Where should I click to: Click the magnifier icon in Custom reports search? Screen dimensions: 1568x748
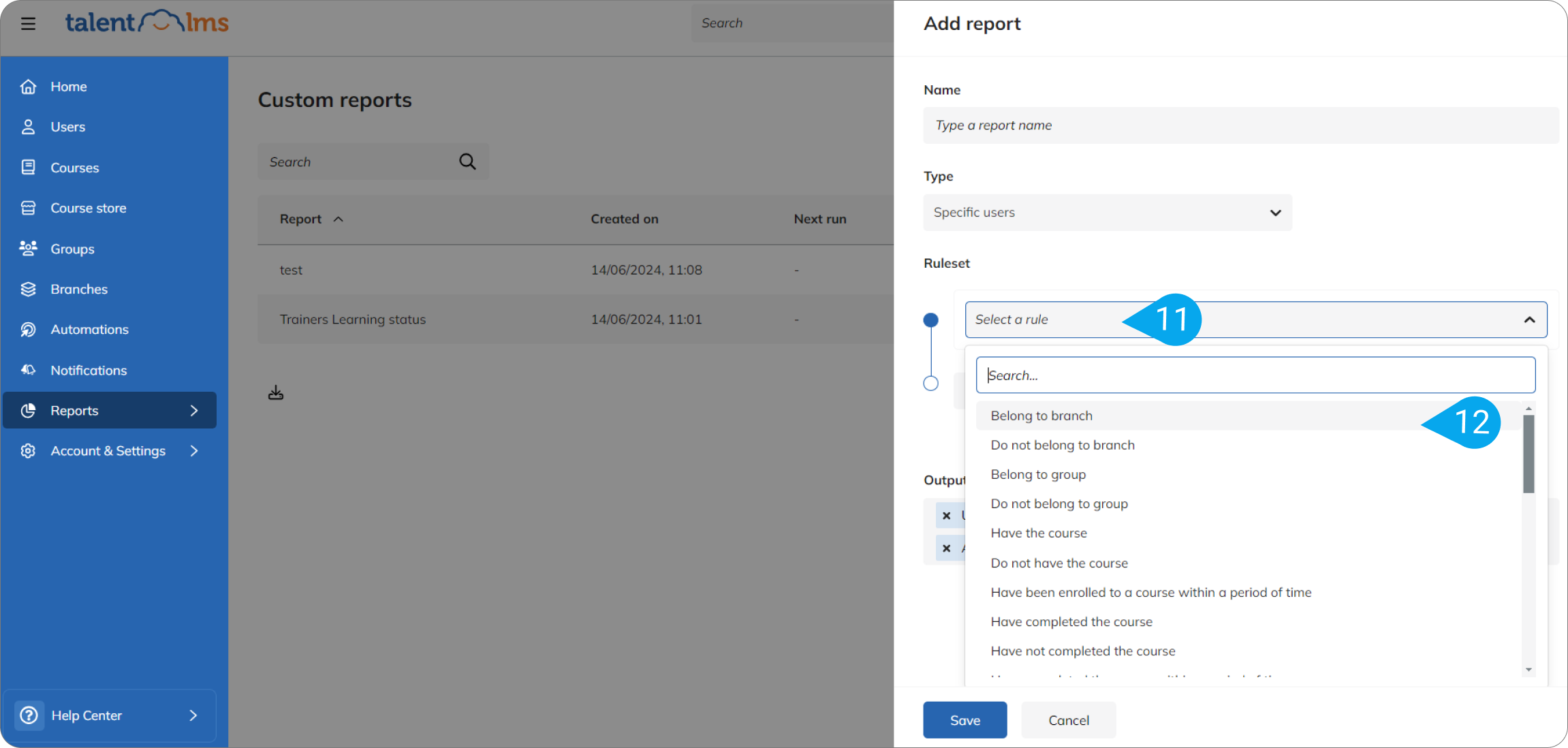pos(467,161)
